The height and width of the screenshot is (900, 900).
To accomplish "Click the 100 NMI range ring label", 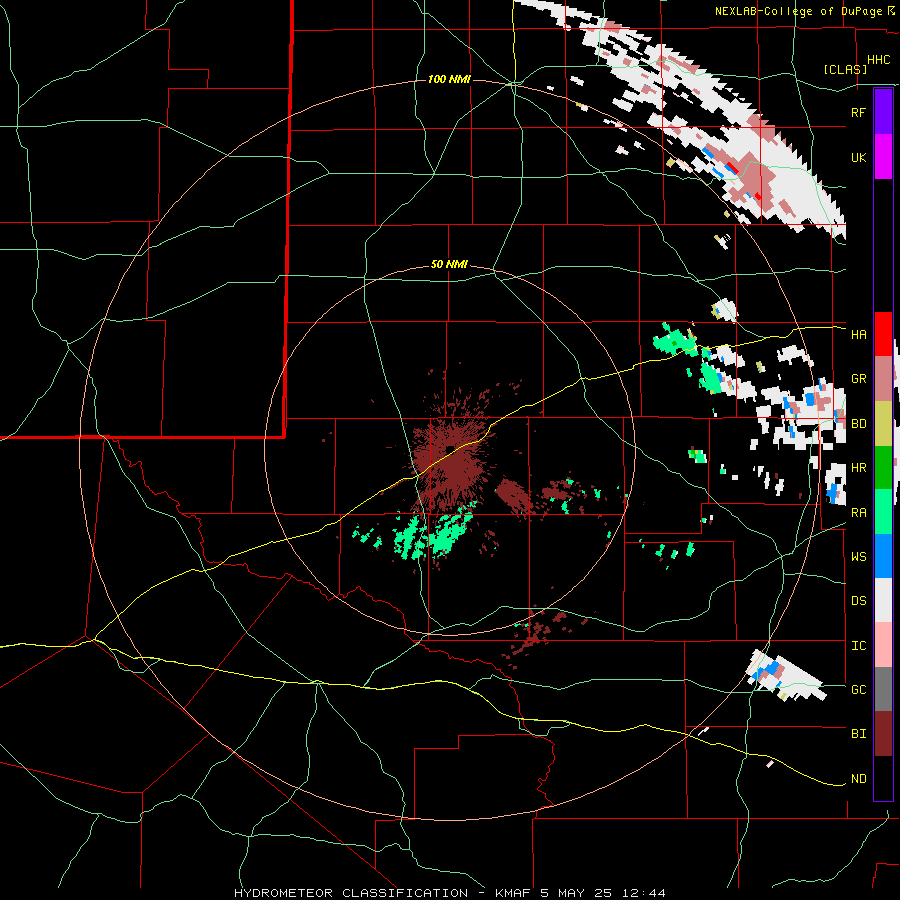I will click(x=449, y=79).
